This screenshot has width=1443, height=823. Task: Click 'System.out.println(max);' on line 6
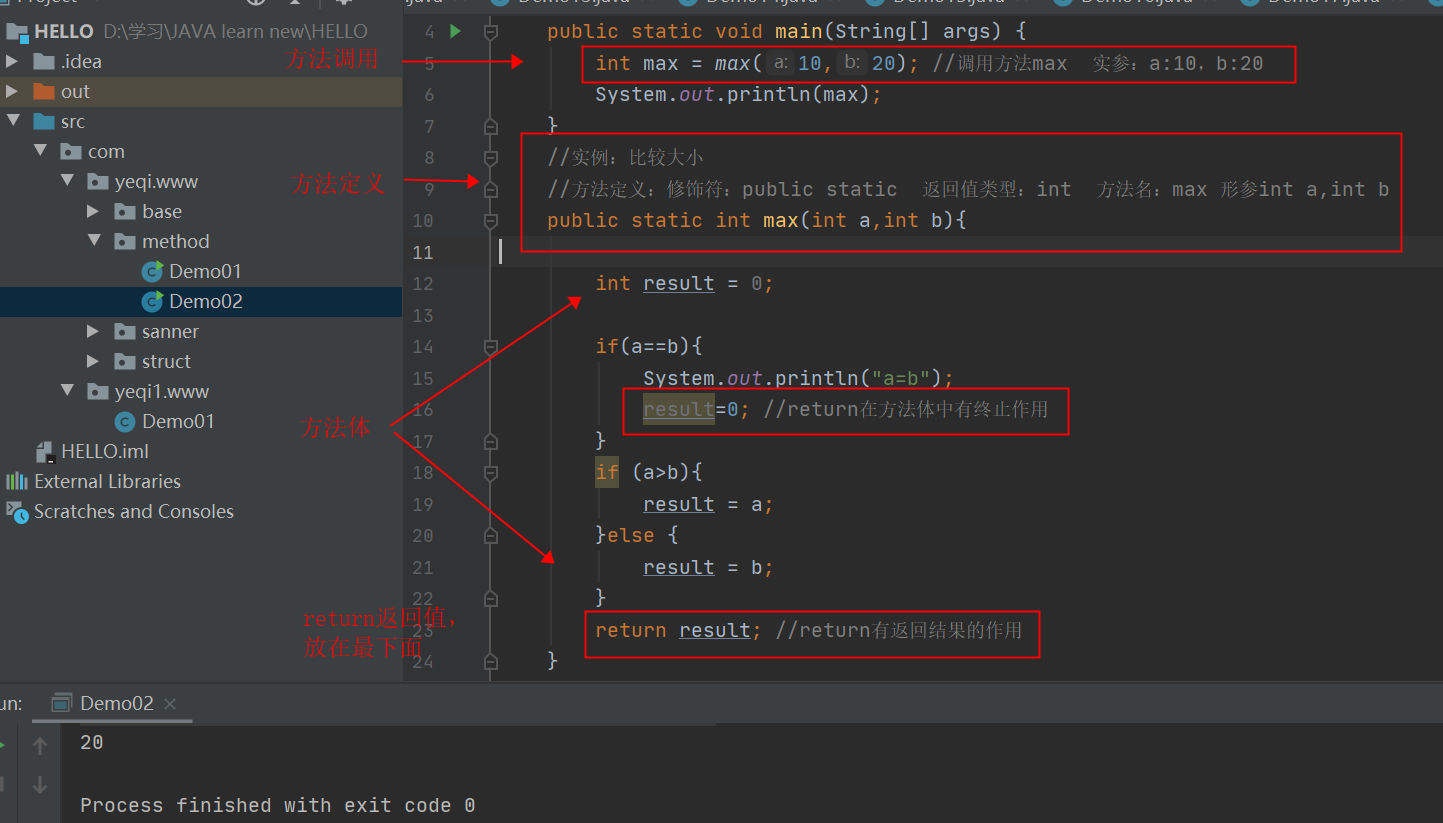click(x=739, y=94)
